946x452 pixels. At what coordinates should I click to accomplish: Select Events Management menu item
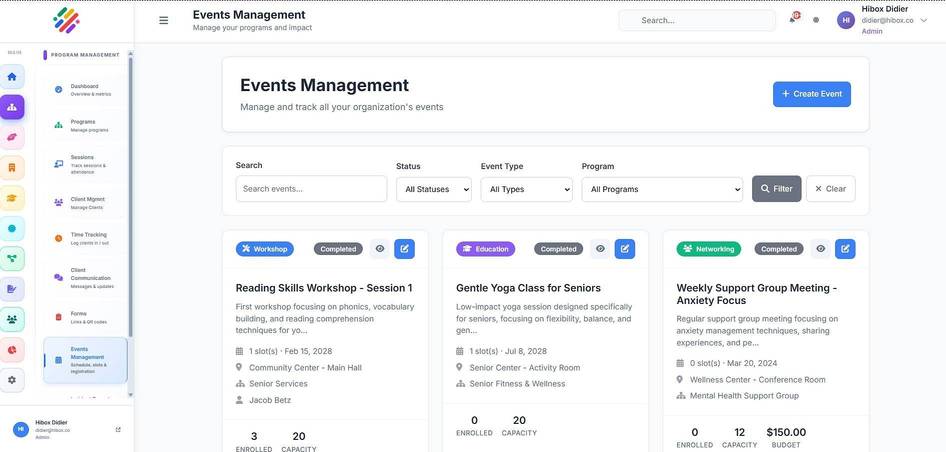tap(85, 360)
